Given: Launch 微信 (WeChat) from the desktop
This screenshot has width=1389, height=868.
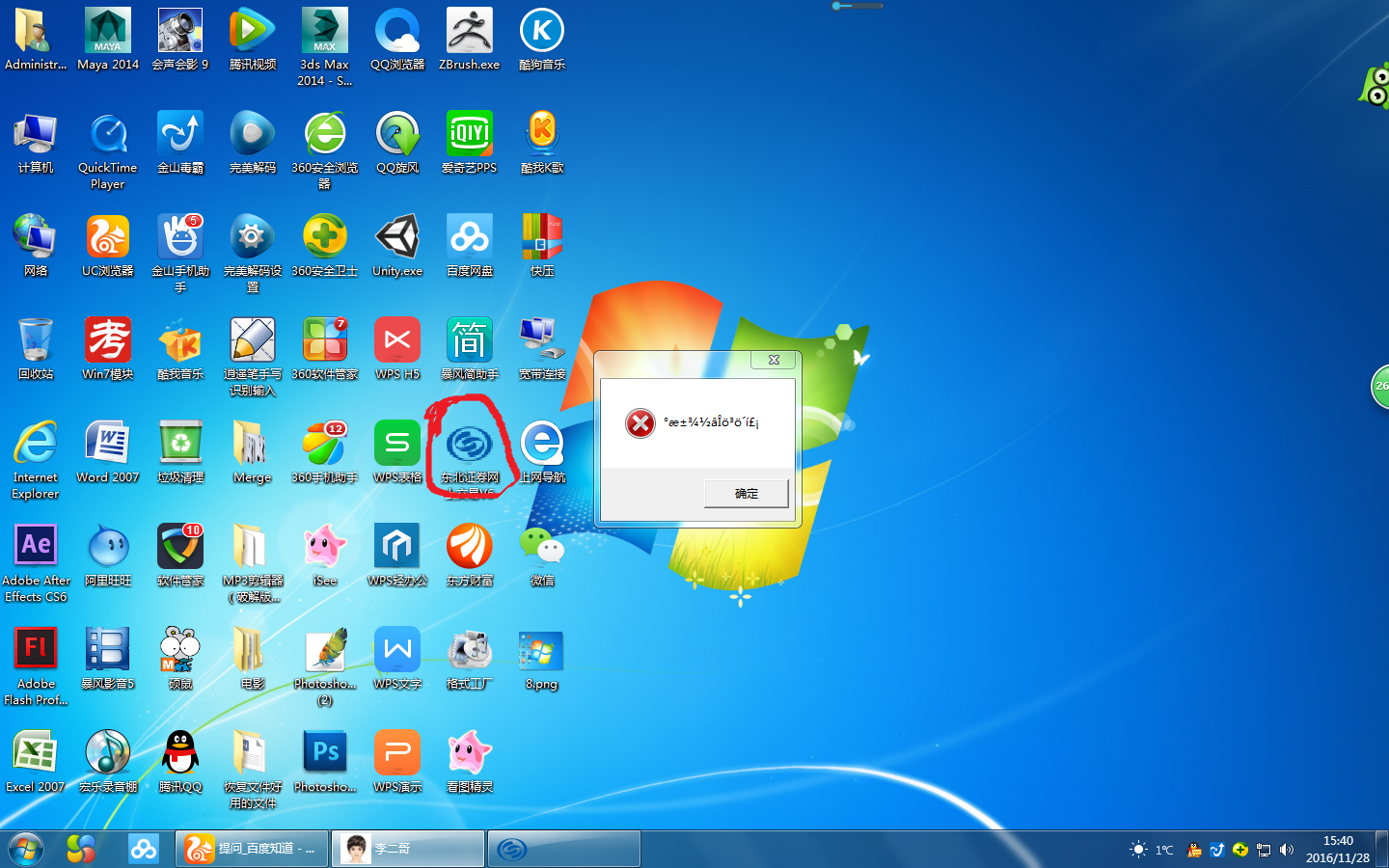Looking at the screenshot, I should pyautogui.click(x=541, y=548).
